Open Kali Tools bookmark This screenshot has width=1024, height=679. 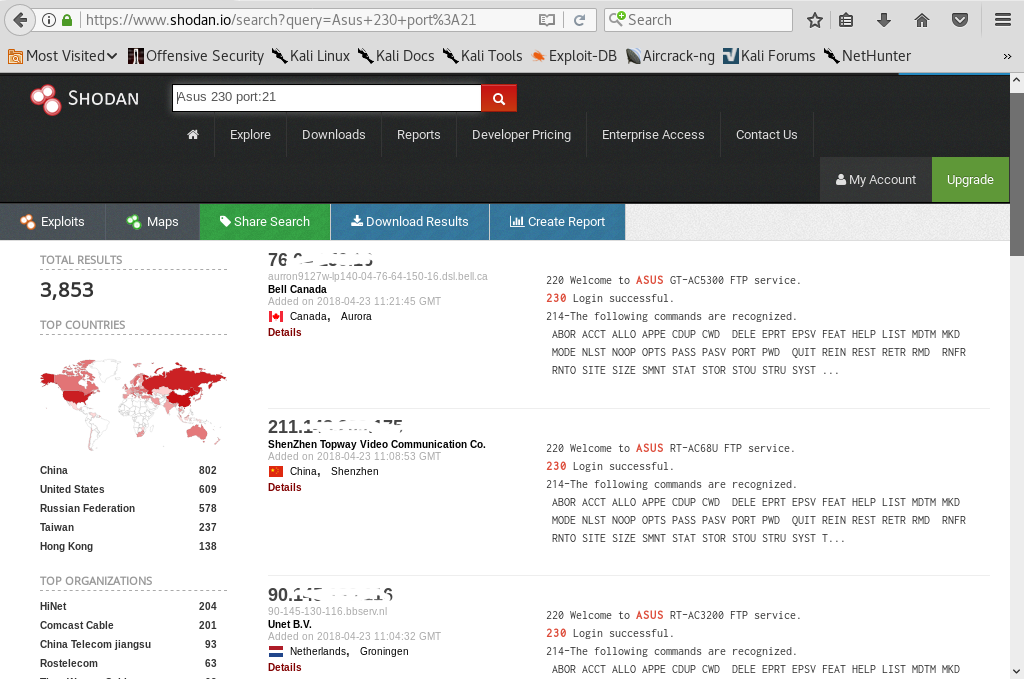pos(483,56)
